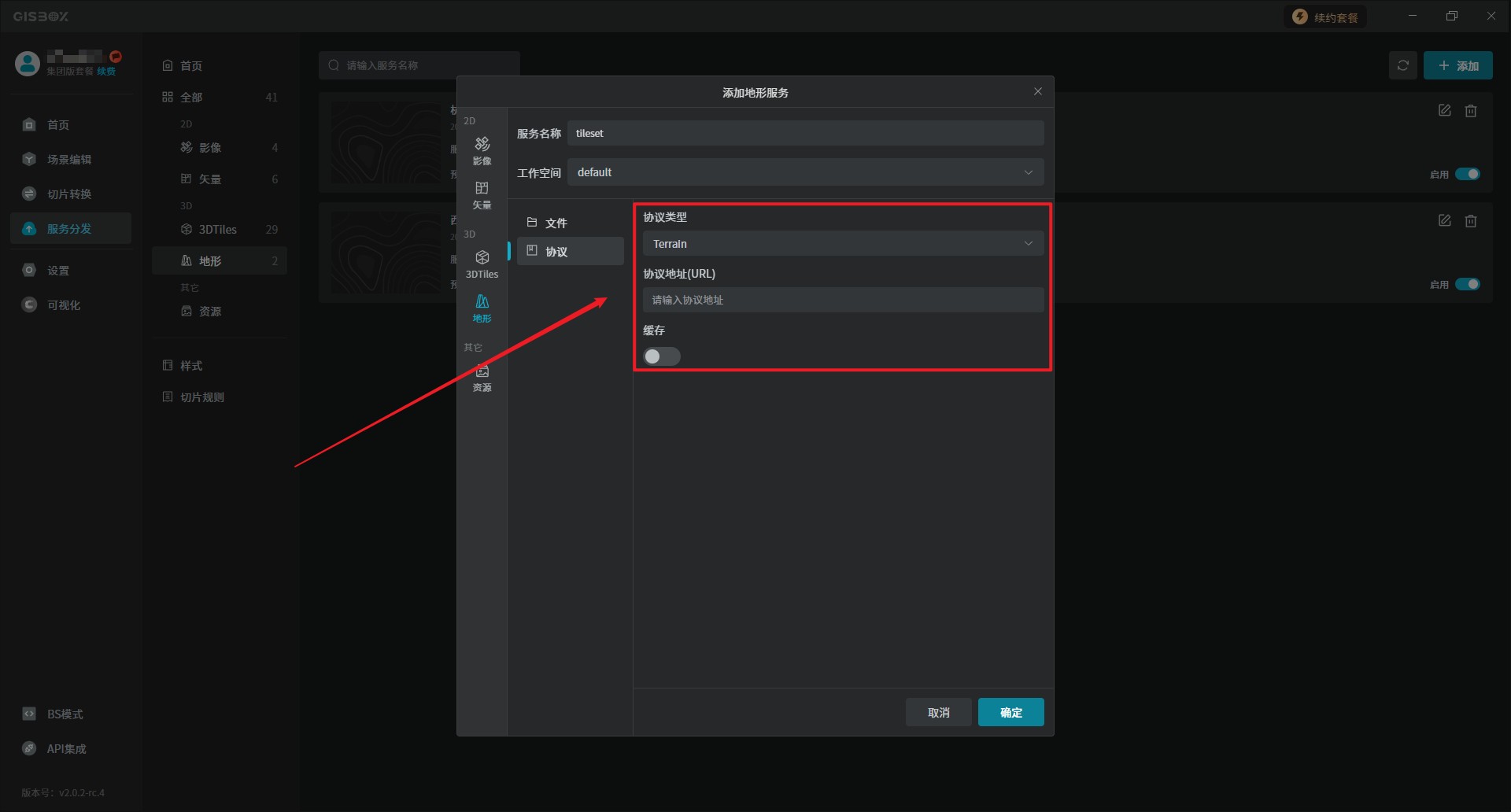This screenshot has width=1511, height=812.
Task: Switch to the 协议 tab
Action: tap(556, 251)
